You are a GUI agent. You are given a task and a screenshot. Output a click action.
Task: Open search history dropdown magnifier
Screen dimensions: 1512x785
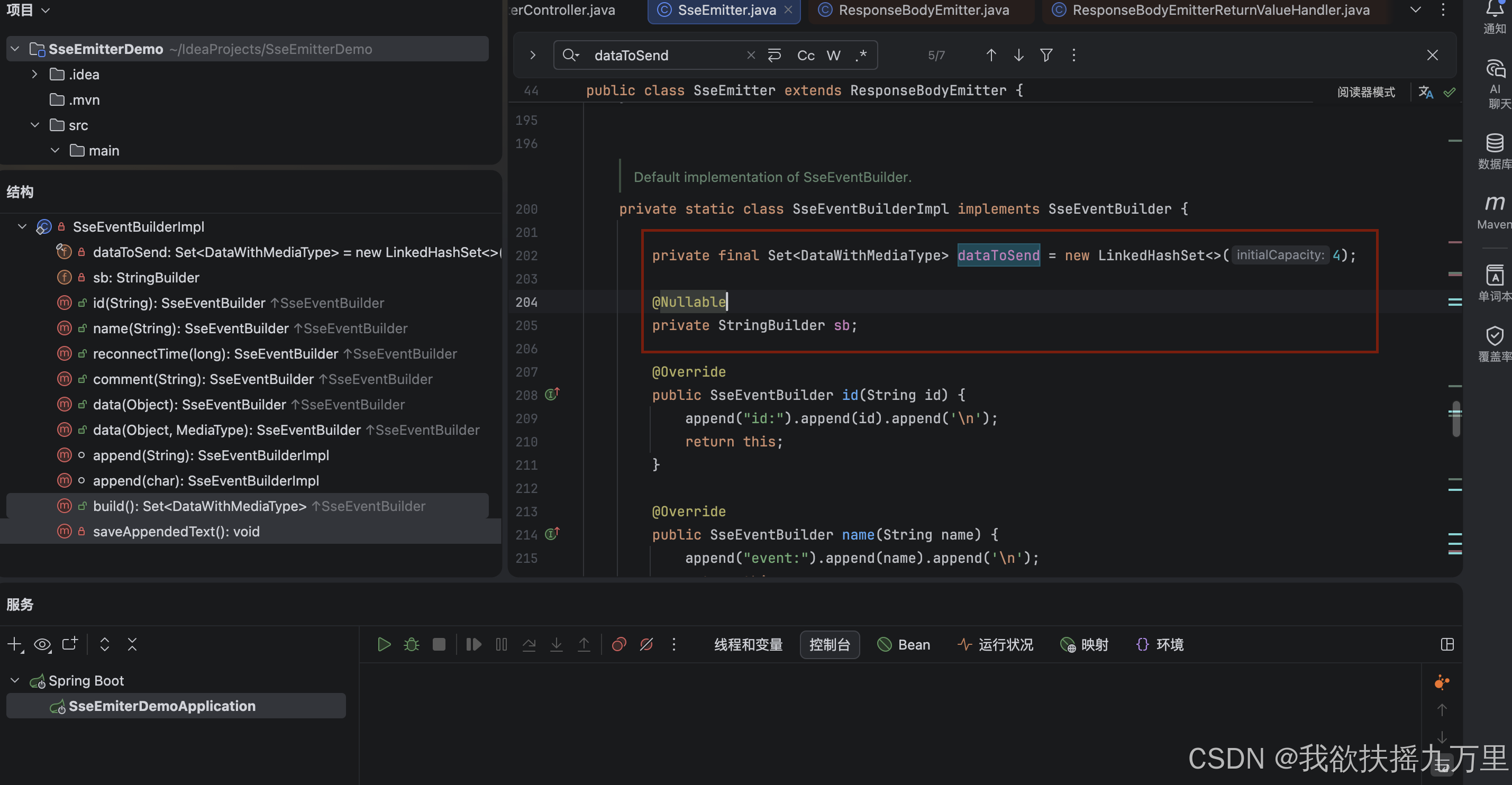pos(570,55)
